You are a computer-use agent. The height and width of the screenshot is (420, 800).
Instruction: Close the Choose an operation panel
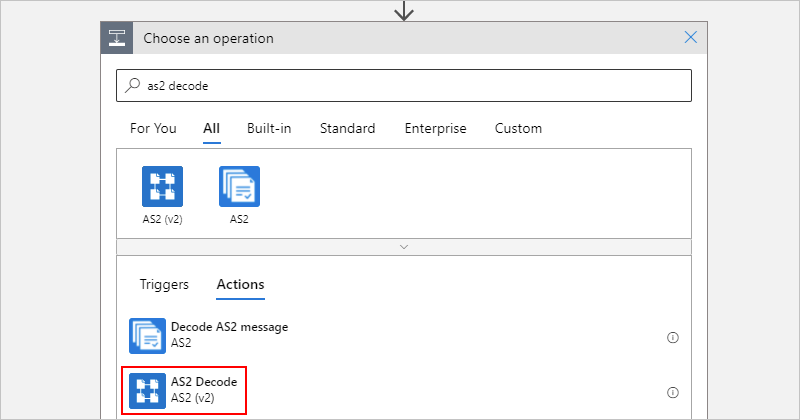click(690, 38)
